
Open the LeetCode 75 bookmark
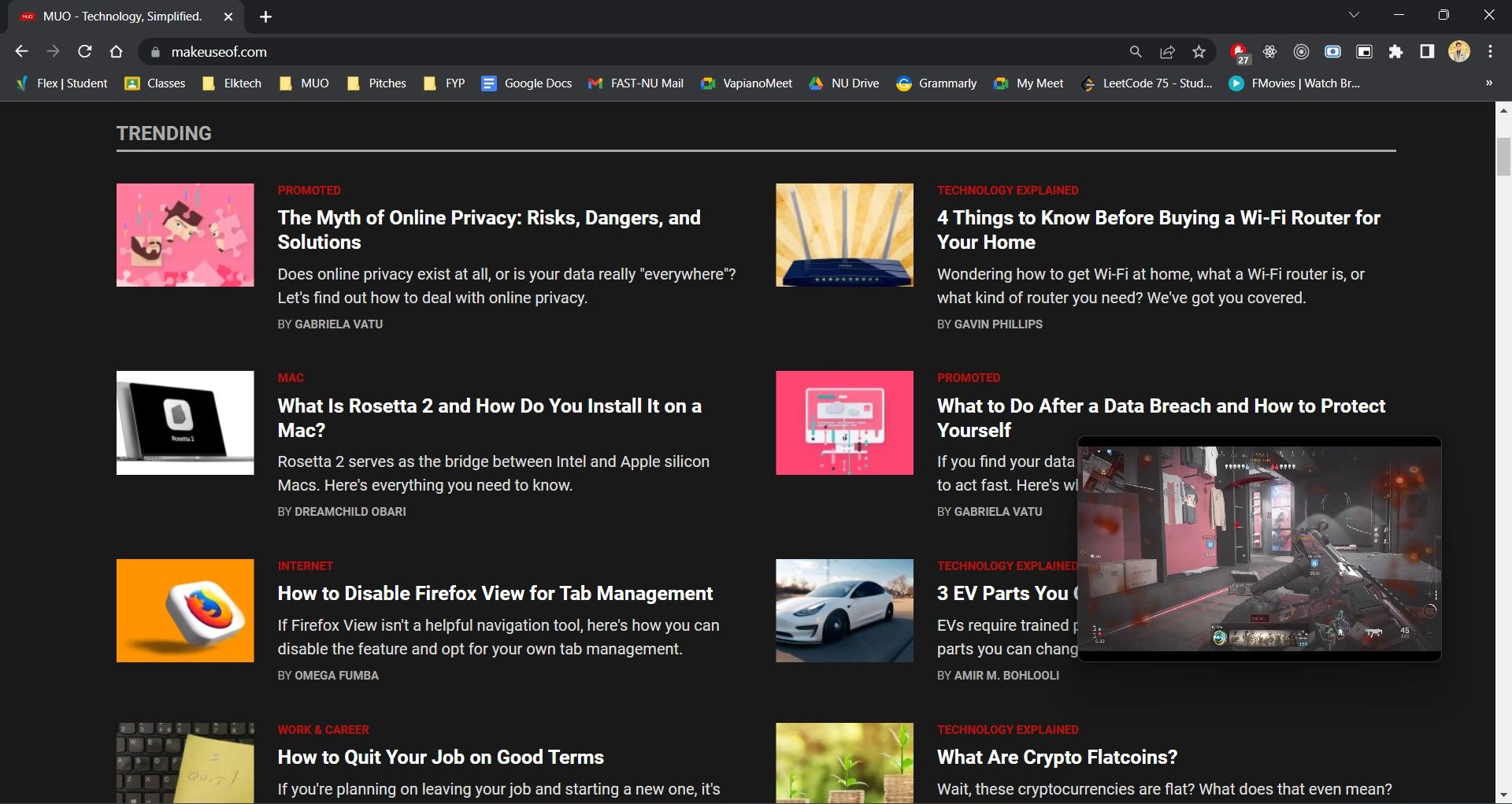(x=1147, y=83)
